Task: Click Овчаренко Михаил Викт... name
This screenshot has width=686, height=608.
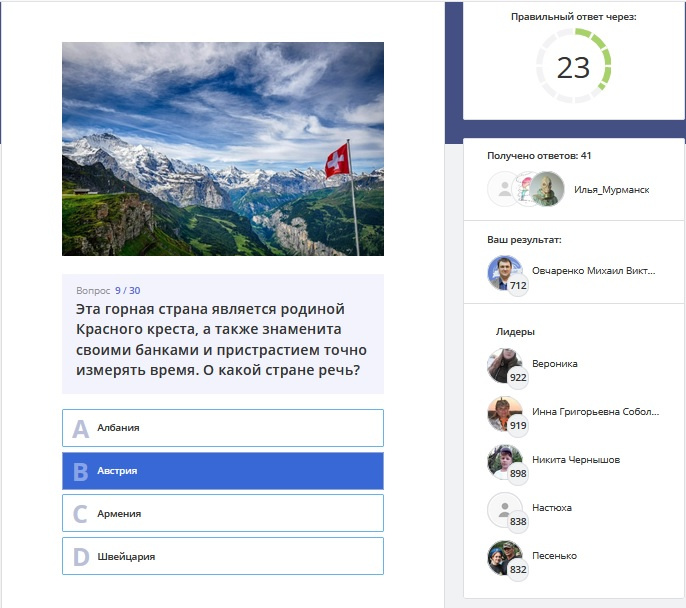Action: (593, 271)
